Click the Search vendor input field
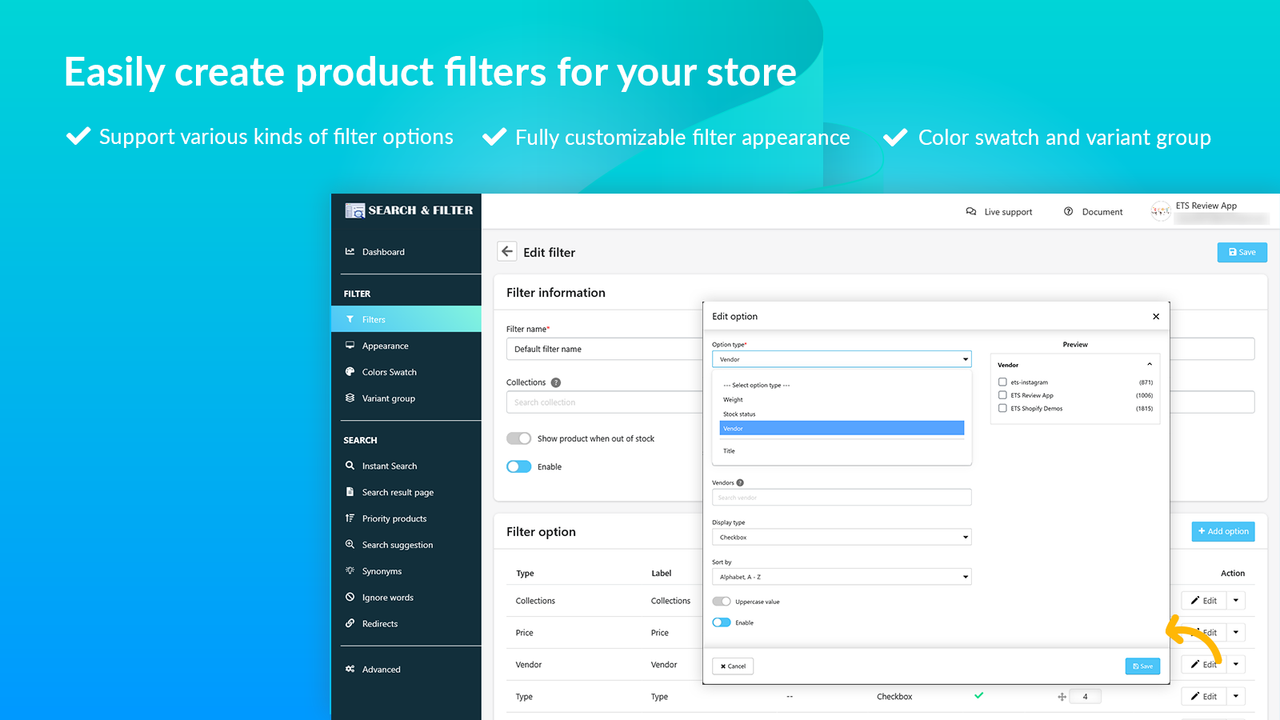This screenshot has width=1280, height=720. coord(841,497)
